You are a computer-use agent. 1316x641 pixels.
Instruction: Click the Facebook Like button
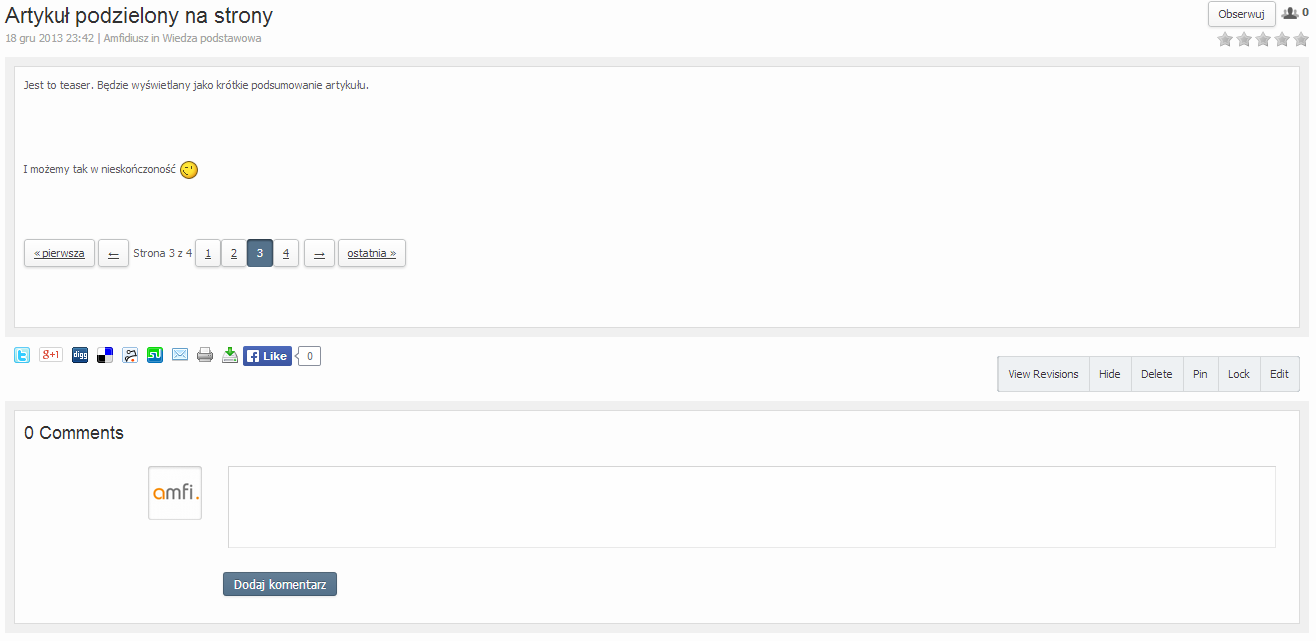coord(268,356)
